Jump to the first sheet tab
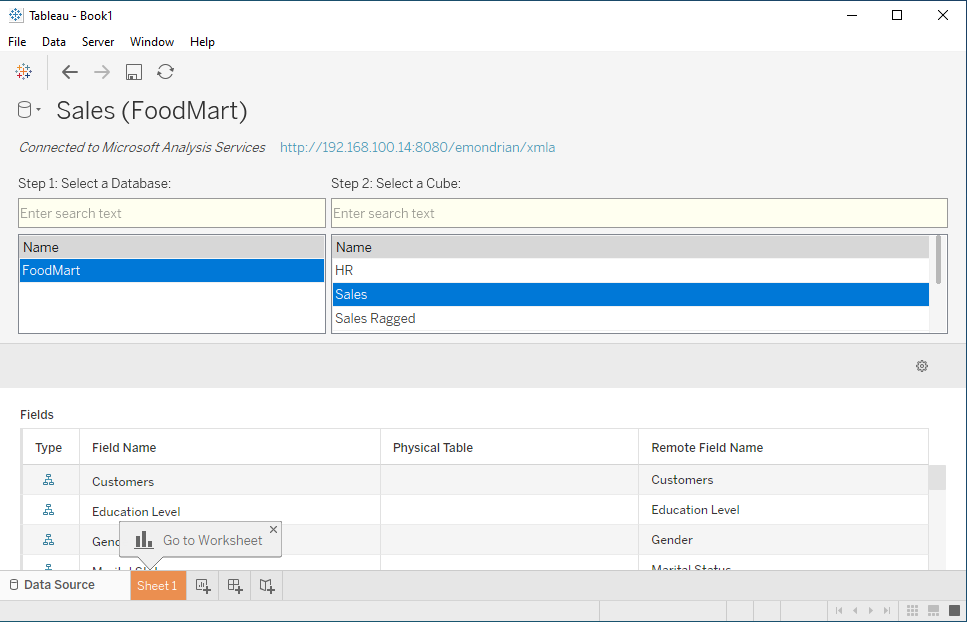Viewport: 967px width, 622px height. coord(839,610)
